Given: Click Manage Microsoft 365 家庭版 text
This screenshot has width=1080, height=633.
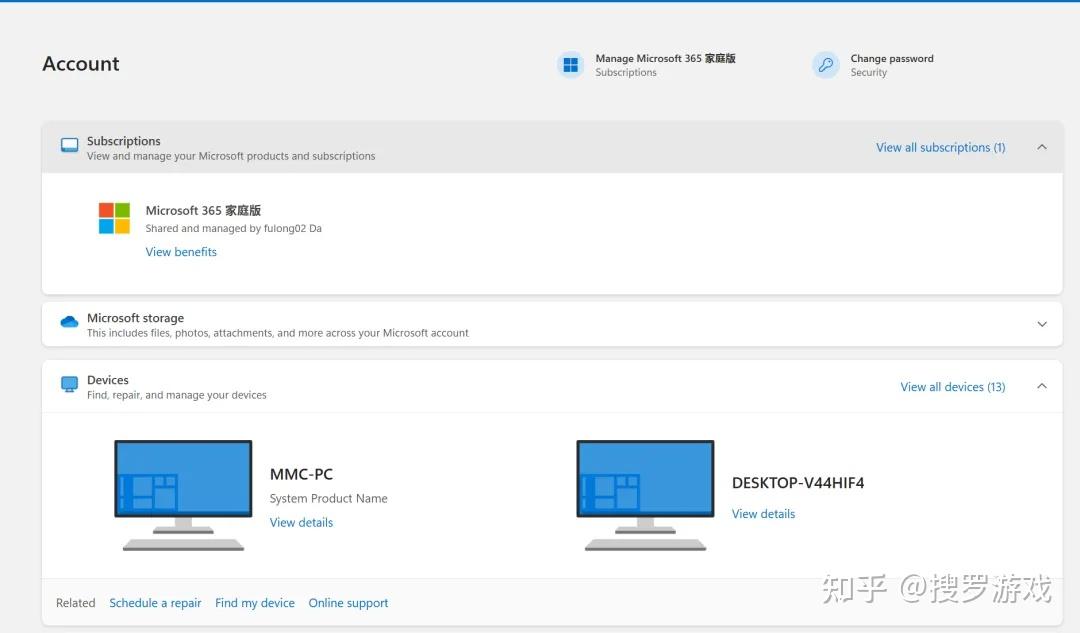Looking at the screenshot, I should coord(665,59).
